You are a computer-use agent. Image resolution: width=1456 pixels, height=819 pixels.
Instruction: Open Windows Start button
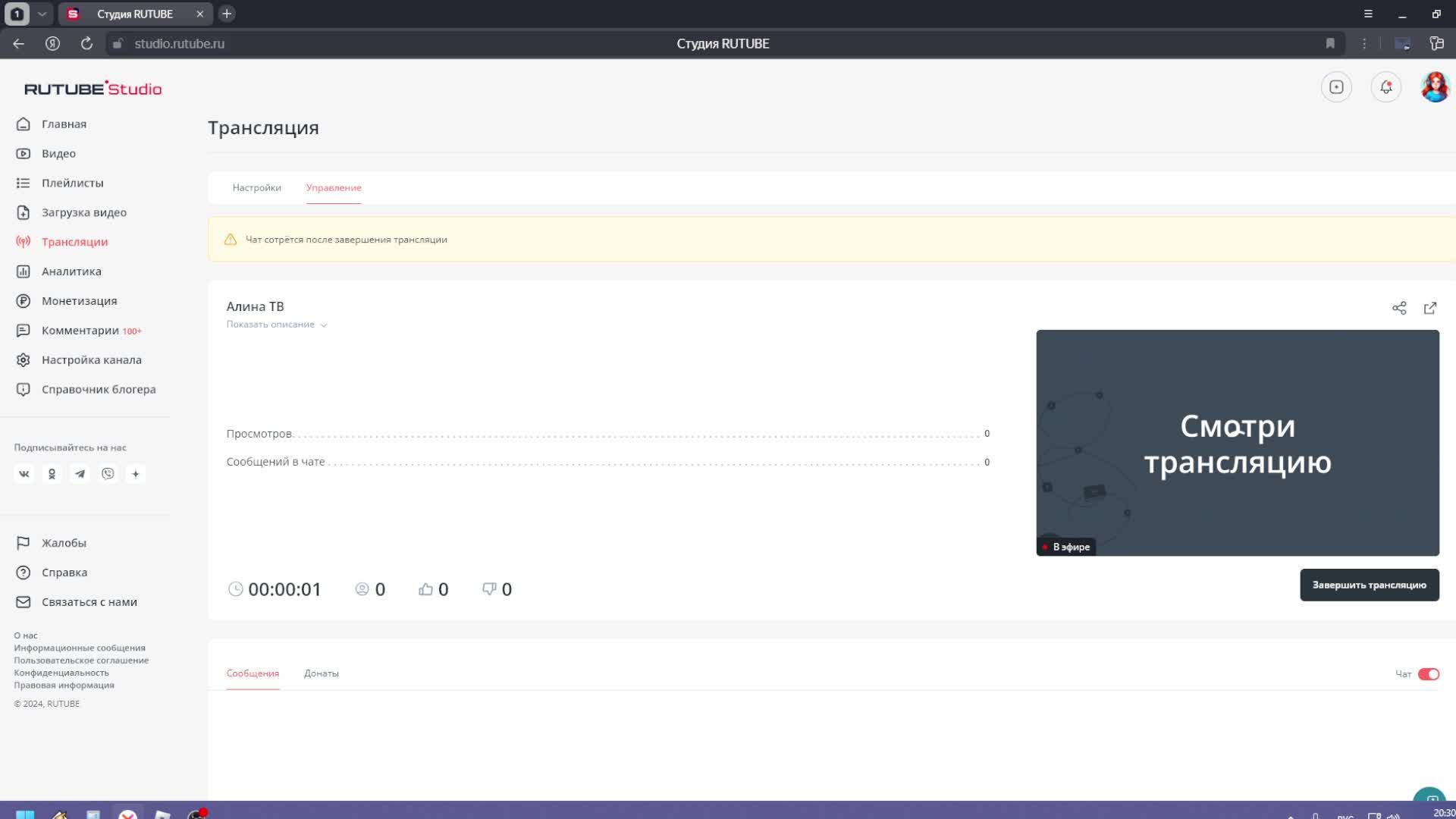[x=25, y=814]
